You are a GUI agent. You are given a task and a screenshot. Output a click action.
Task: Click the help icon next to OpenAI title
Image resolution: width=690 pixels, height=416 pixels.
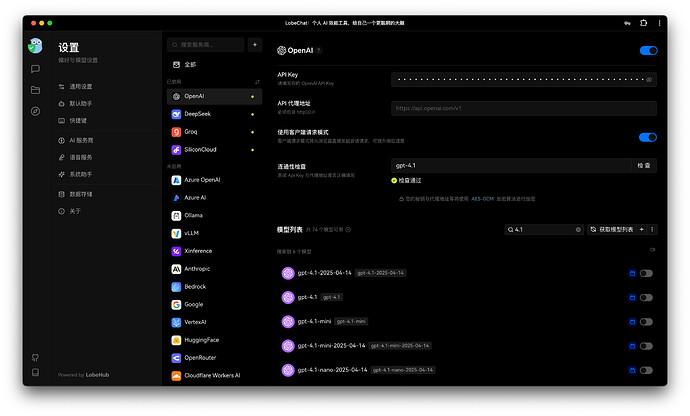(x=319, y=51)
